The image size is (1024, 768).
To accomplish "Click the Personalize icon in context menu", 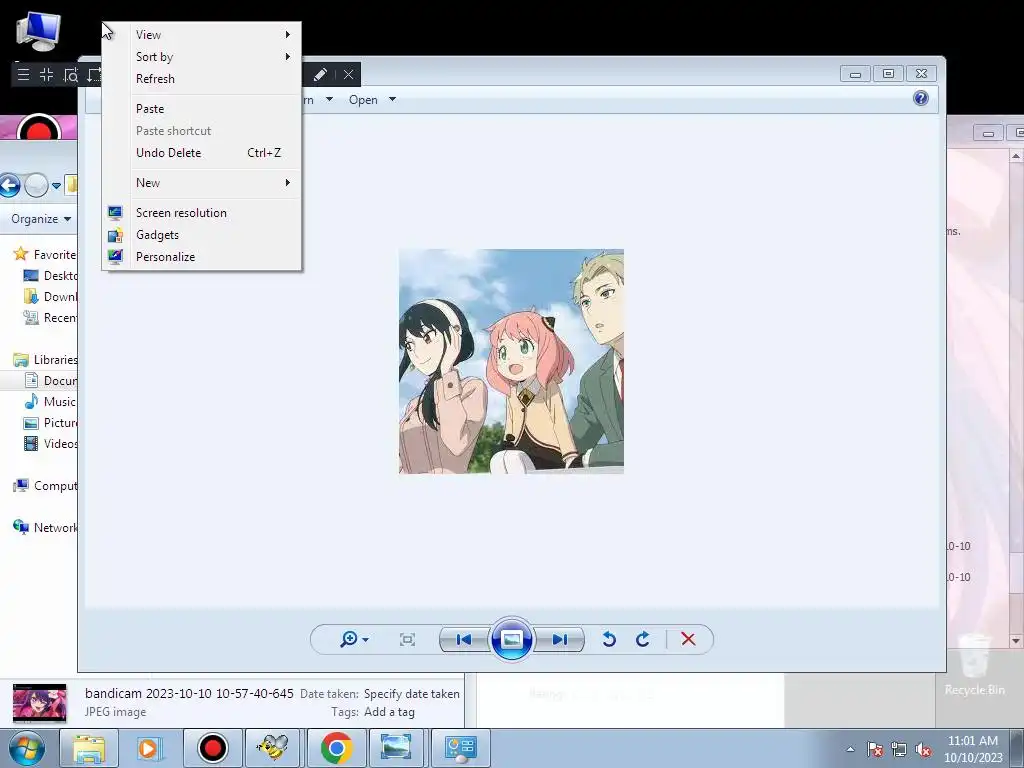I will 116,257.
